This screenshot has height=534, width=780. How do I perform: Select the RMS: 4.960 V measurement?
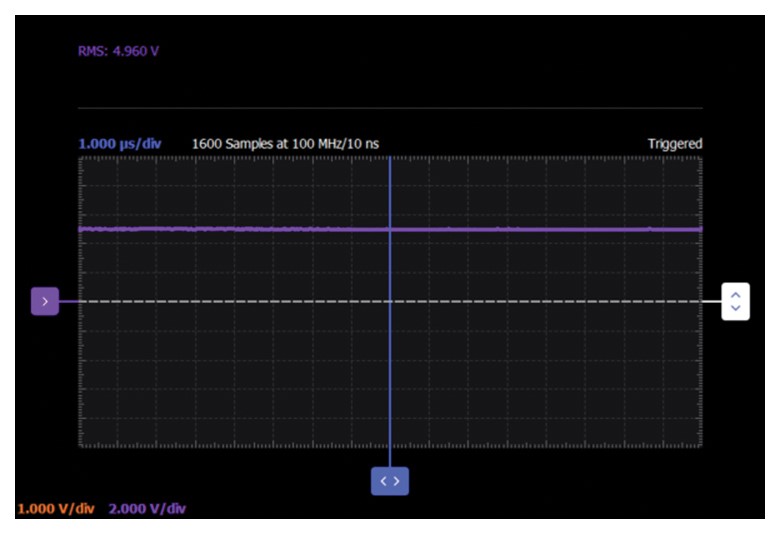pos(118,51)
